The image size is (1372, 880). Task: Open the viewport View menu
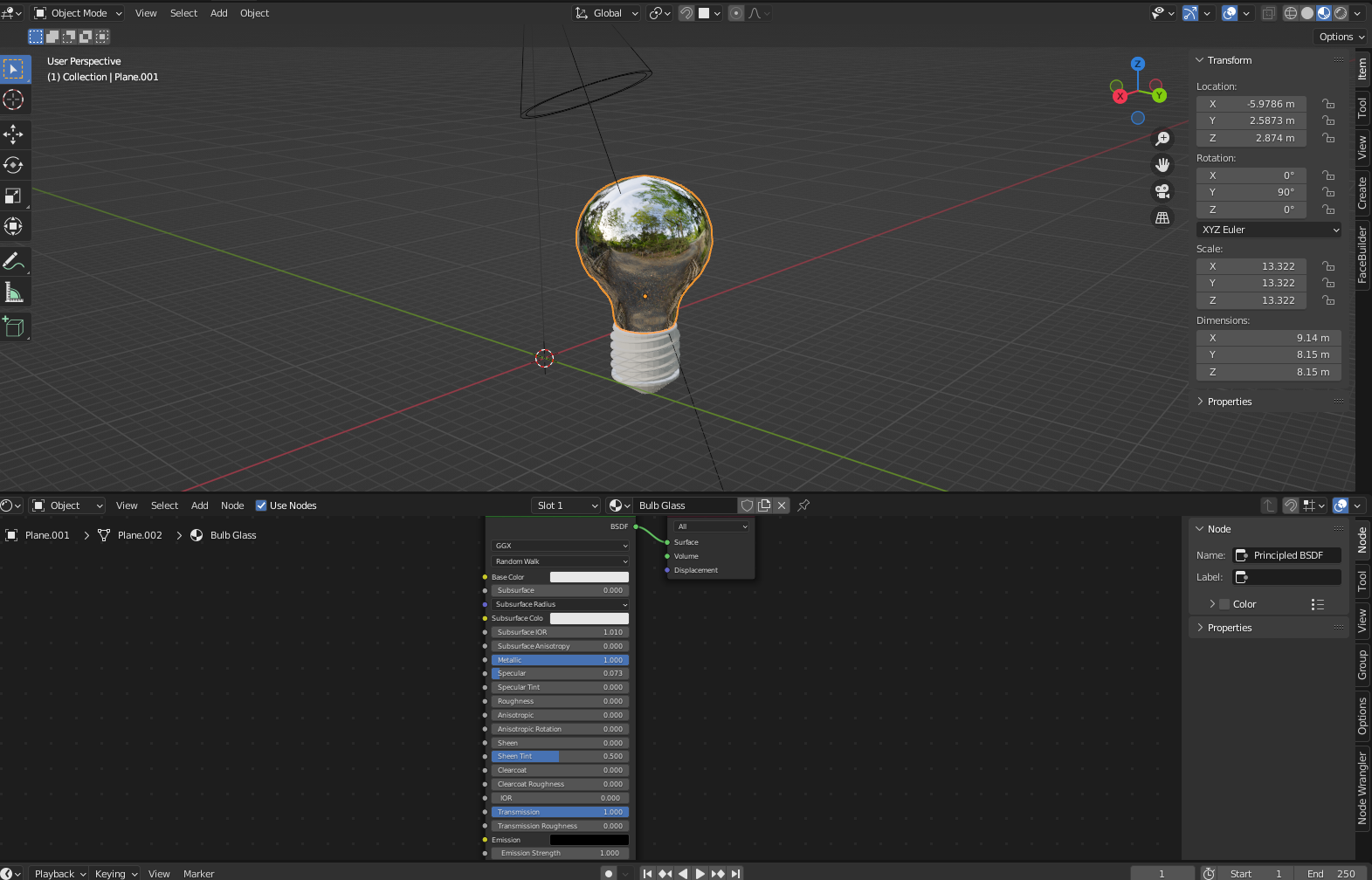[146, 13]
